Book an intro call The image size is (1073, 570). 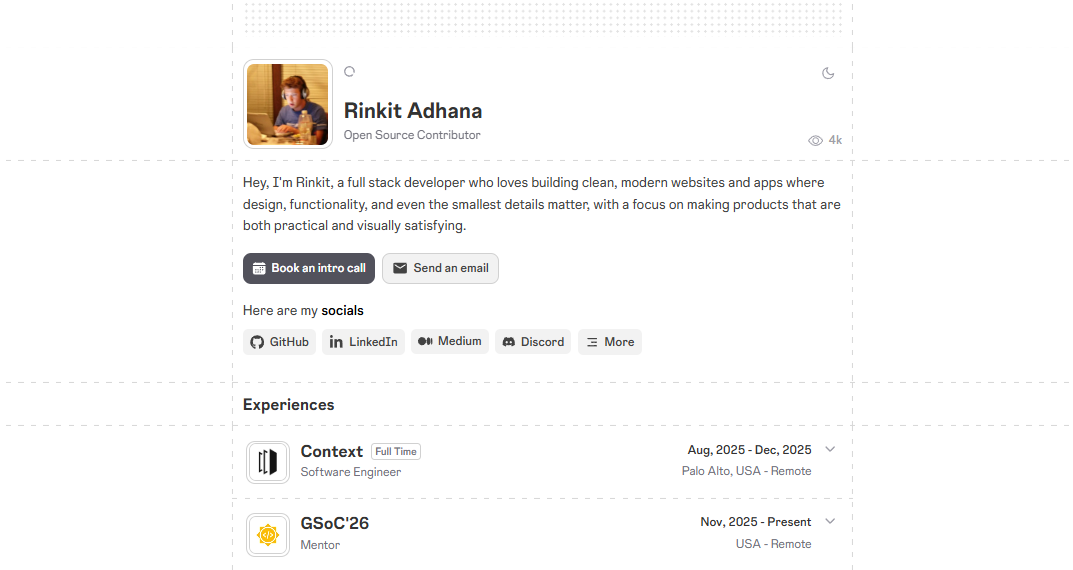[x=309, y=268]
